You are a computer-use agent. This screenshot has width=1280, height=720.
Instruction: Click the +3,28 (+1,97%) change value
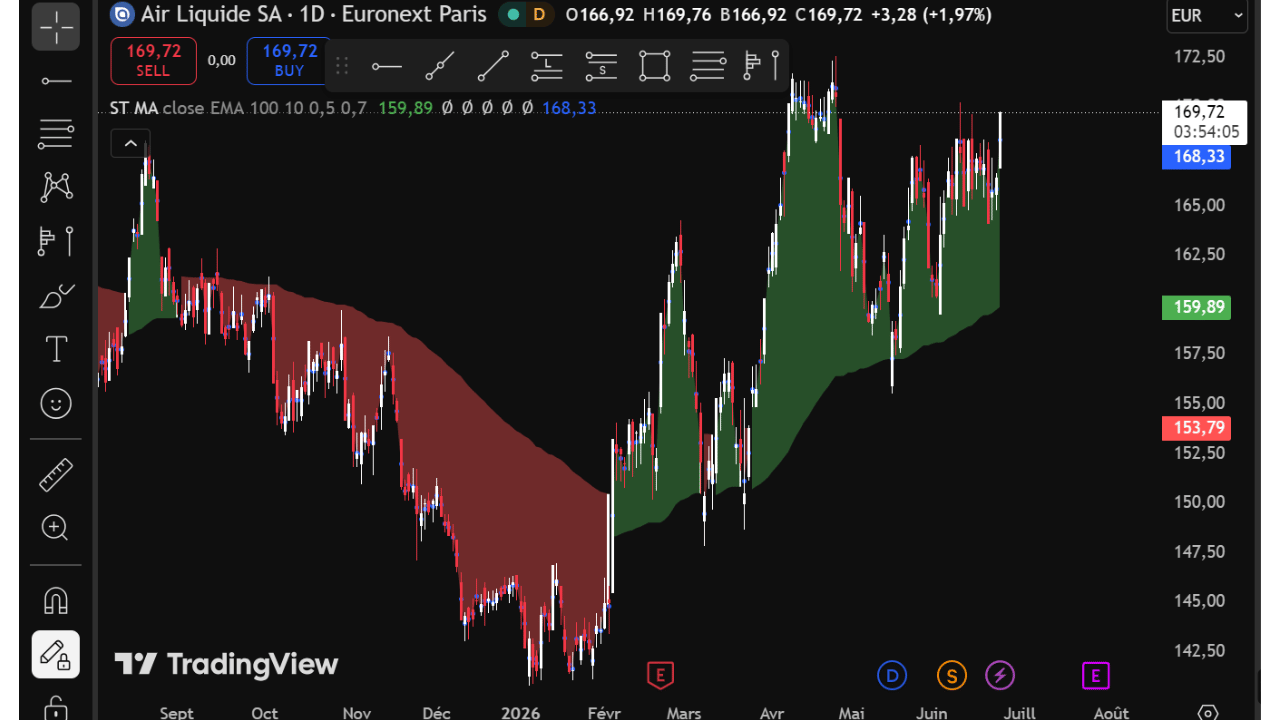coord(931,14)
